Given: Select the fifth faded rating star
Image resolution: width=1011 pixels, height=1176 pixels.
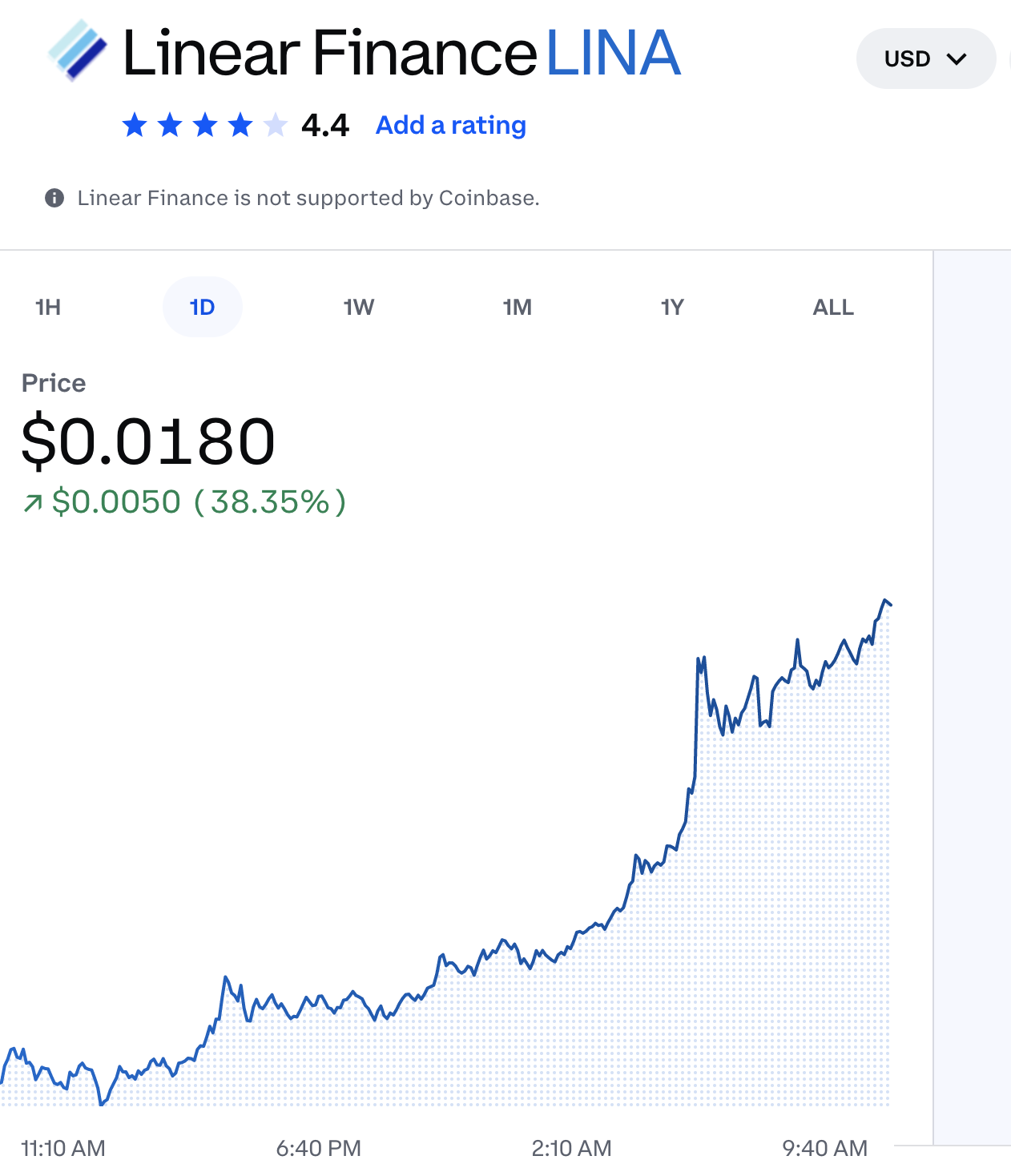Looking at the screenshot, I should [276, 125].
